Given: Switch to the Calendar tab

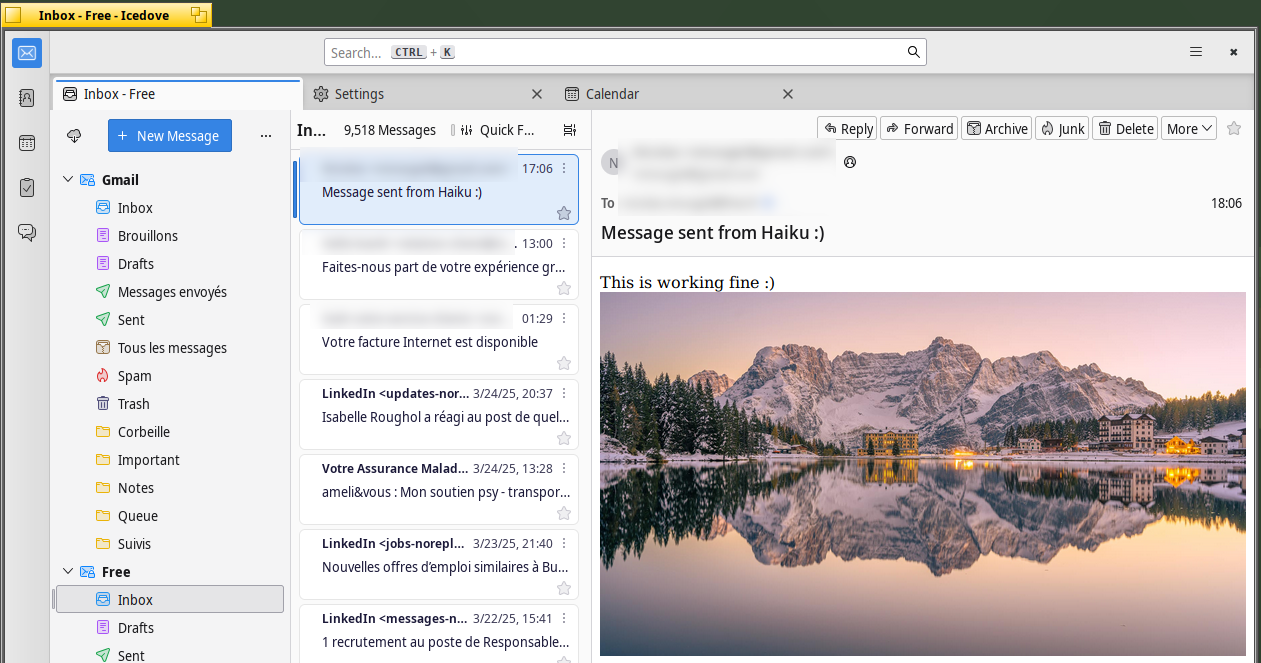Looking at the screenshot, I should tap(679, 94).
